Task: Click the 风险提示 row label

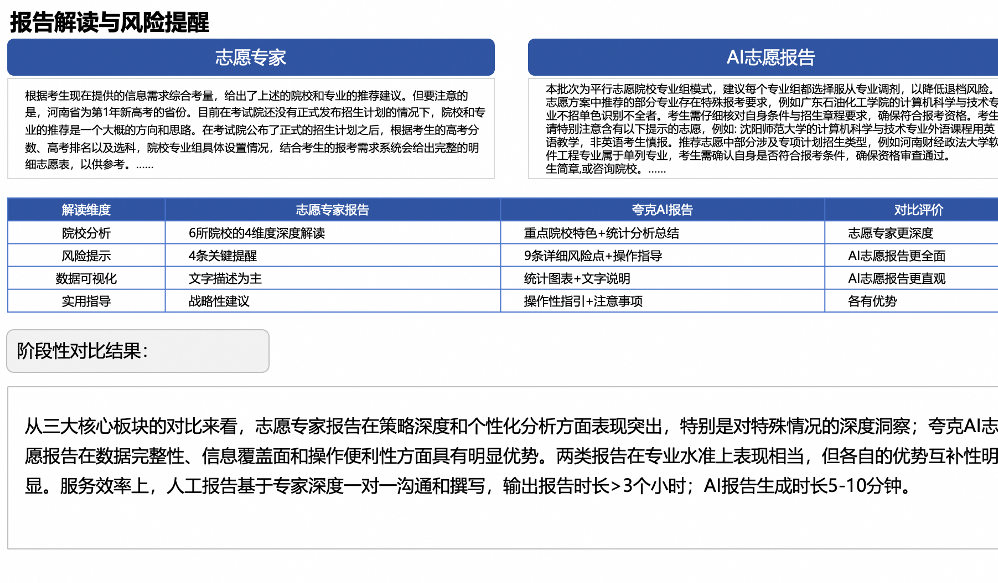Action: point(86,256)
